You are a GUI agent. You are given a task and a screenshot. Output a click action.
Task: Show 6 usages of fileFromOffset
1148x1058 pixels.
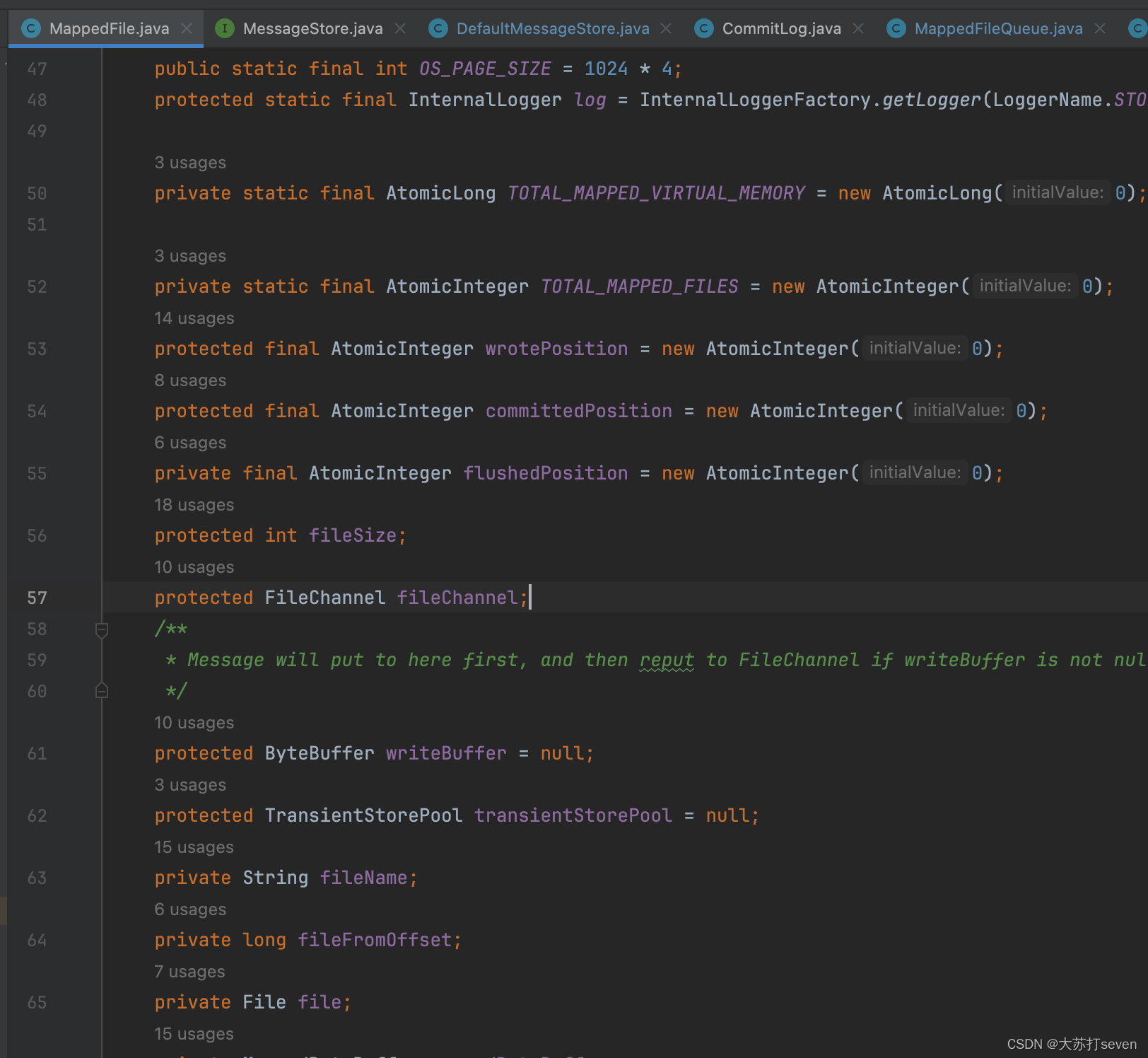coord(190,909)
